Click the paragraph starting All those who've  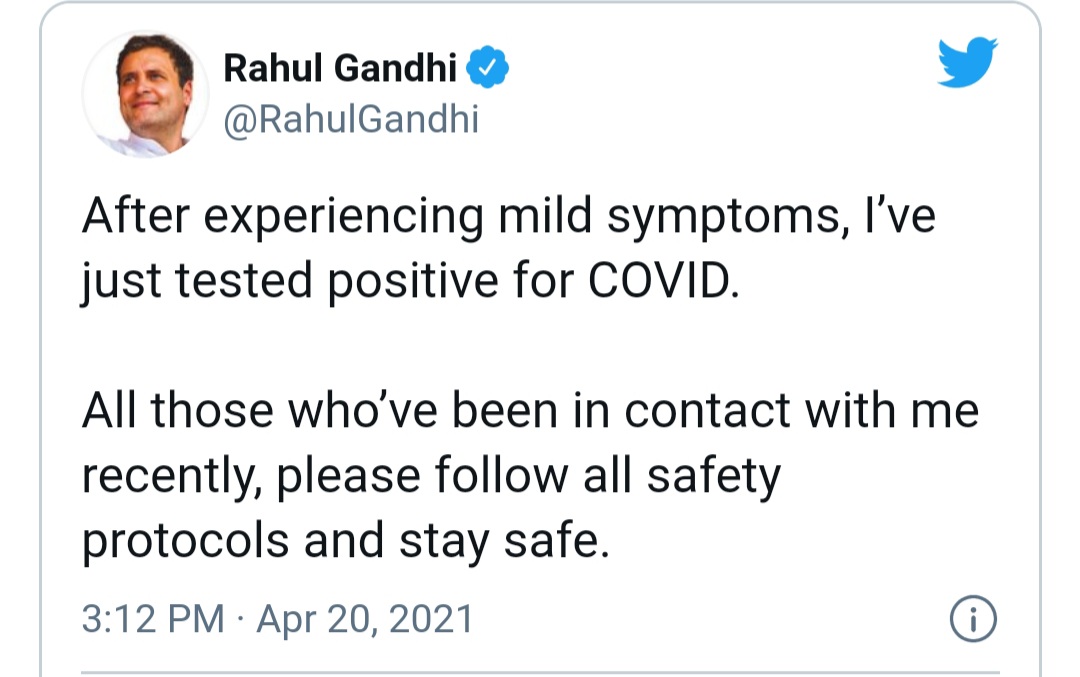pyautogui.click(x=530, y=475)
